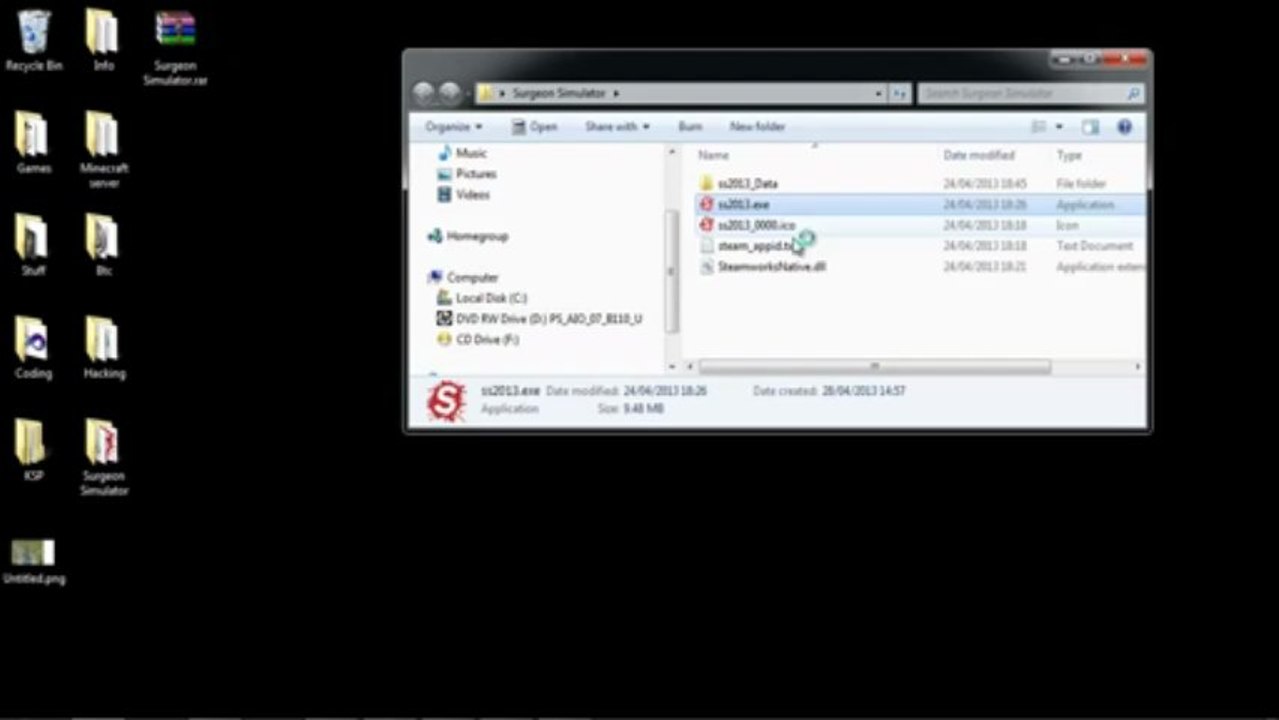Select the Hacking folder on the desktop

tap(104, 347)
